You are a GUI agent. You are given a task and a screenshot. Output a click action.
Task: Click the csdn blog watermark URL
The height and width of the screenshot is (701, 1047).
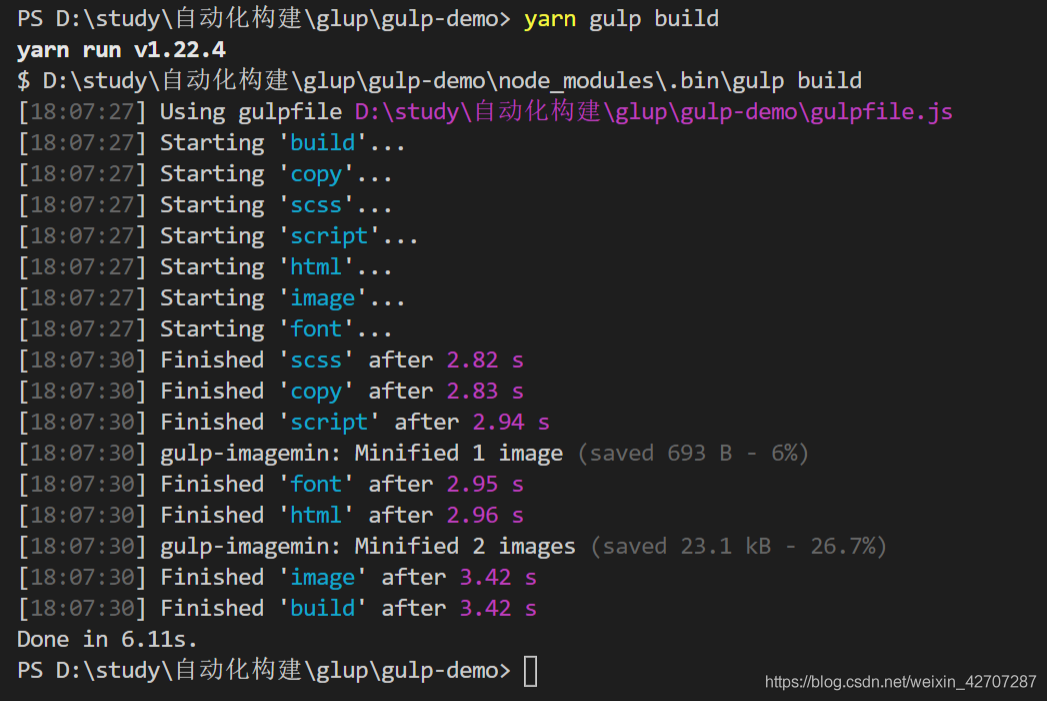[x=900, y=682]
